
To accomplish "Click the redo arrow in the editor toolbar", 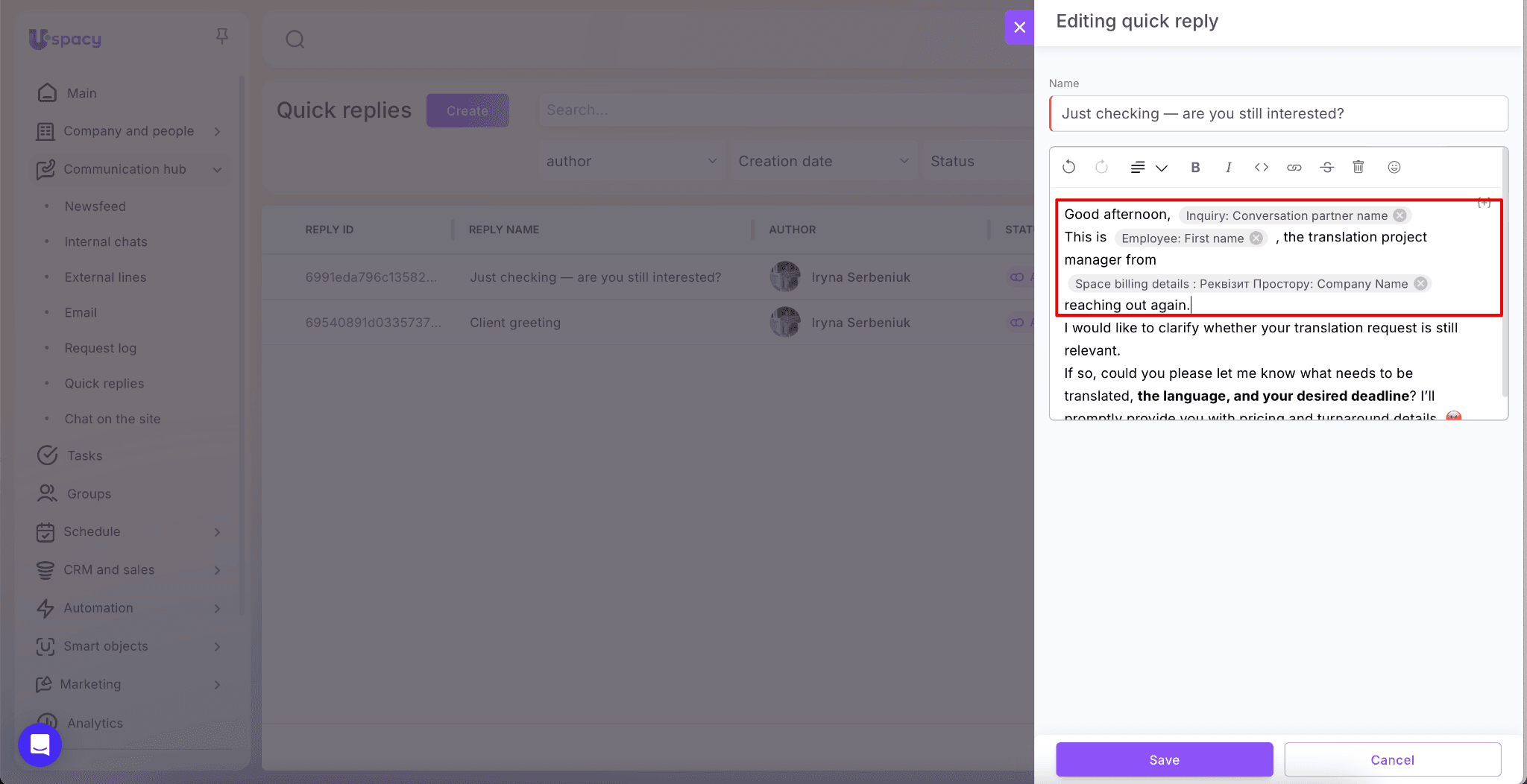I will tap(1101, 167).
